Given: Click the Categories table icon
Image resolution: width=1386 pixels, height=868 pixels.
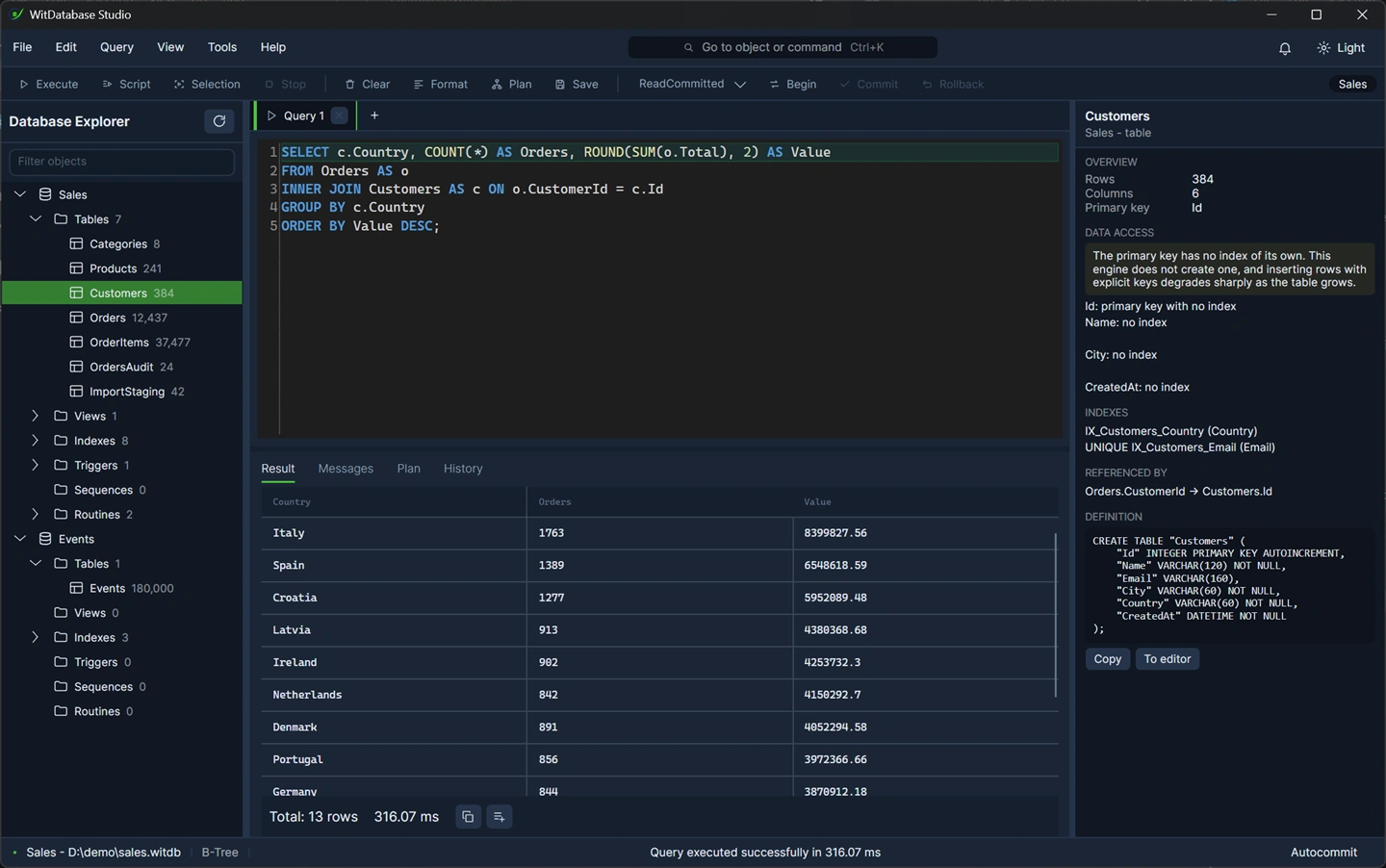Looking at the screenshot, I should 76,243.
